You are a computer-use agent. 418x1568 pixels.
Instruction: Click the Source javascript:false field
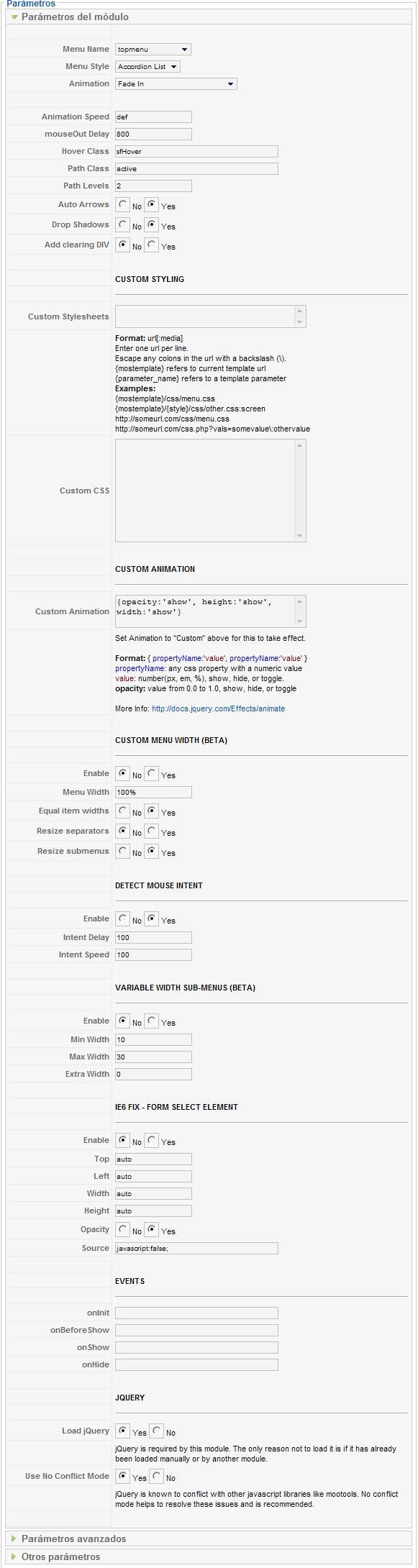tap(196, 1248)
